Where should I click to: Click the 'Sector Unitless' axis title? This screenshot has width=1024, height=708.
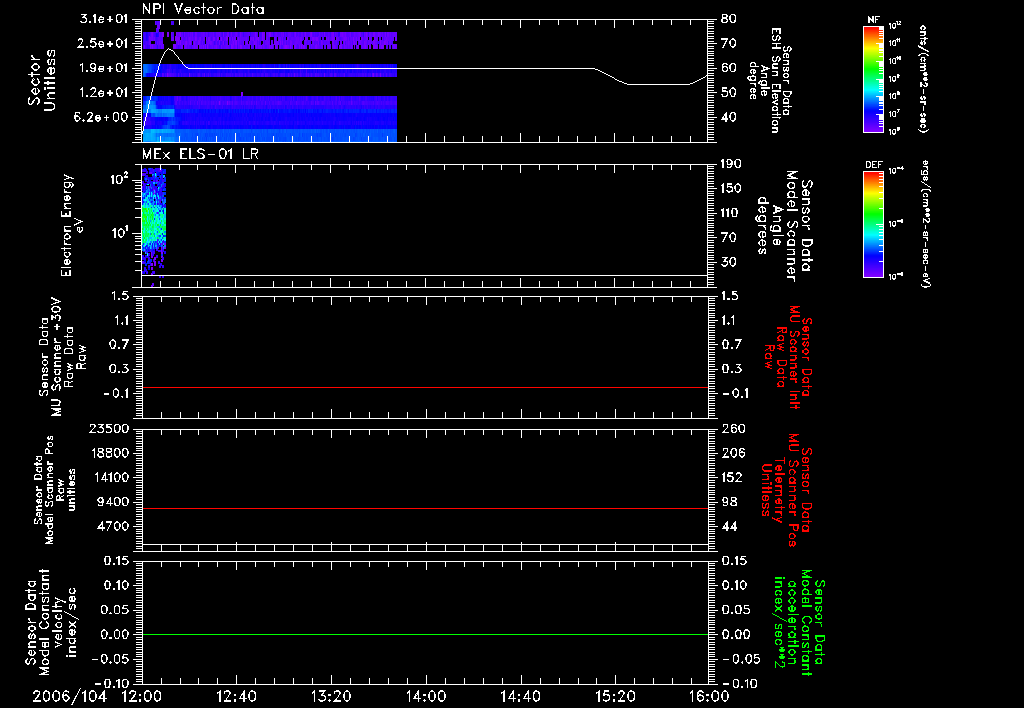click(x=42, y=80)
